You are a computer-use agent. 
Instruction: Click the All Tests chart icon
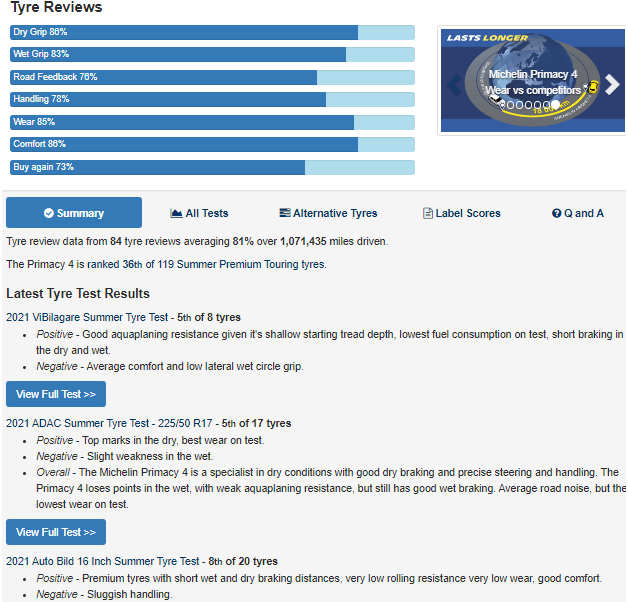(176, 213)
